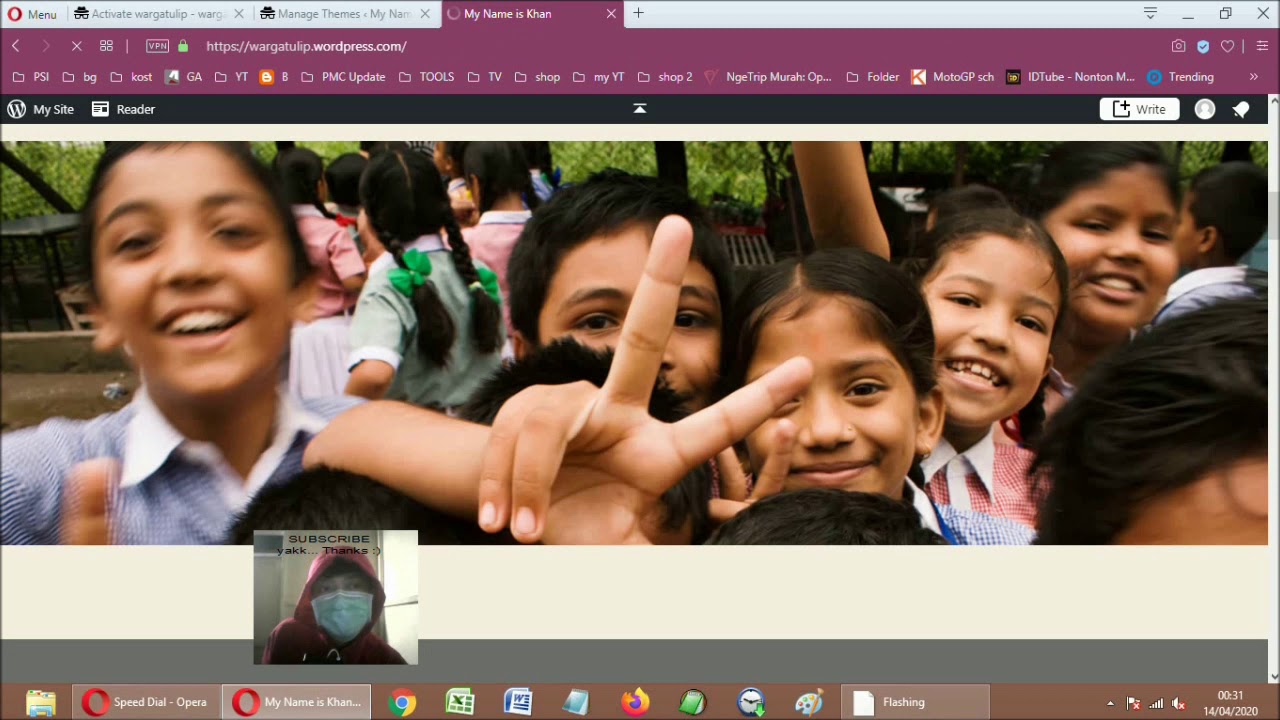
Task: Open the GA bookmark
Action: pyautogui.click(x=184, y=77)
